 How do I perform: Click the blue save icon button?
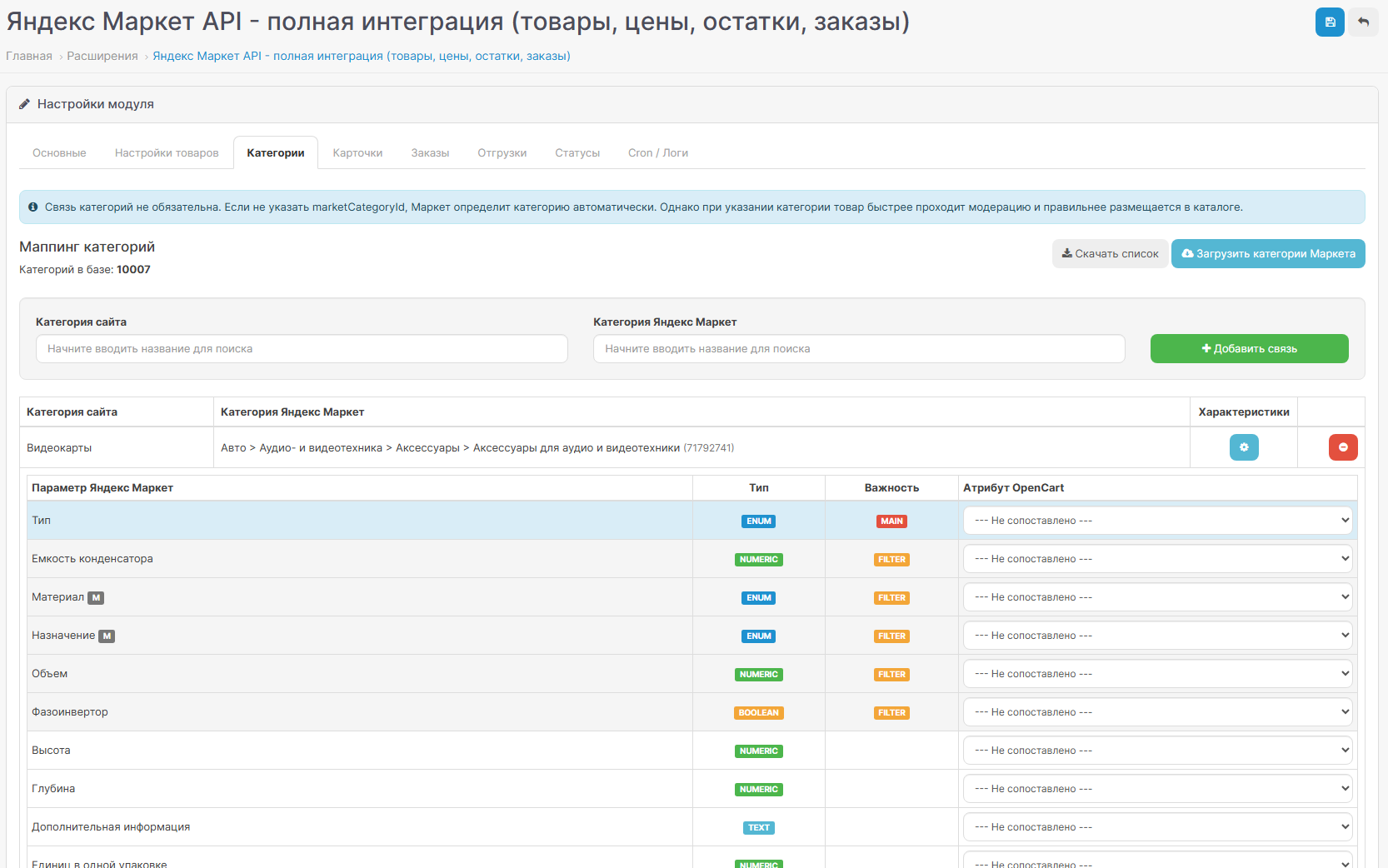click(x=1330, y=22)
